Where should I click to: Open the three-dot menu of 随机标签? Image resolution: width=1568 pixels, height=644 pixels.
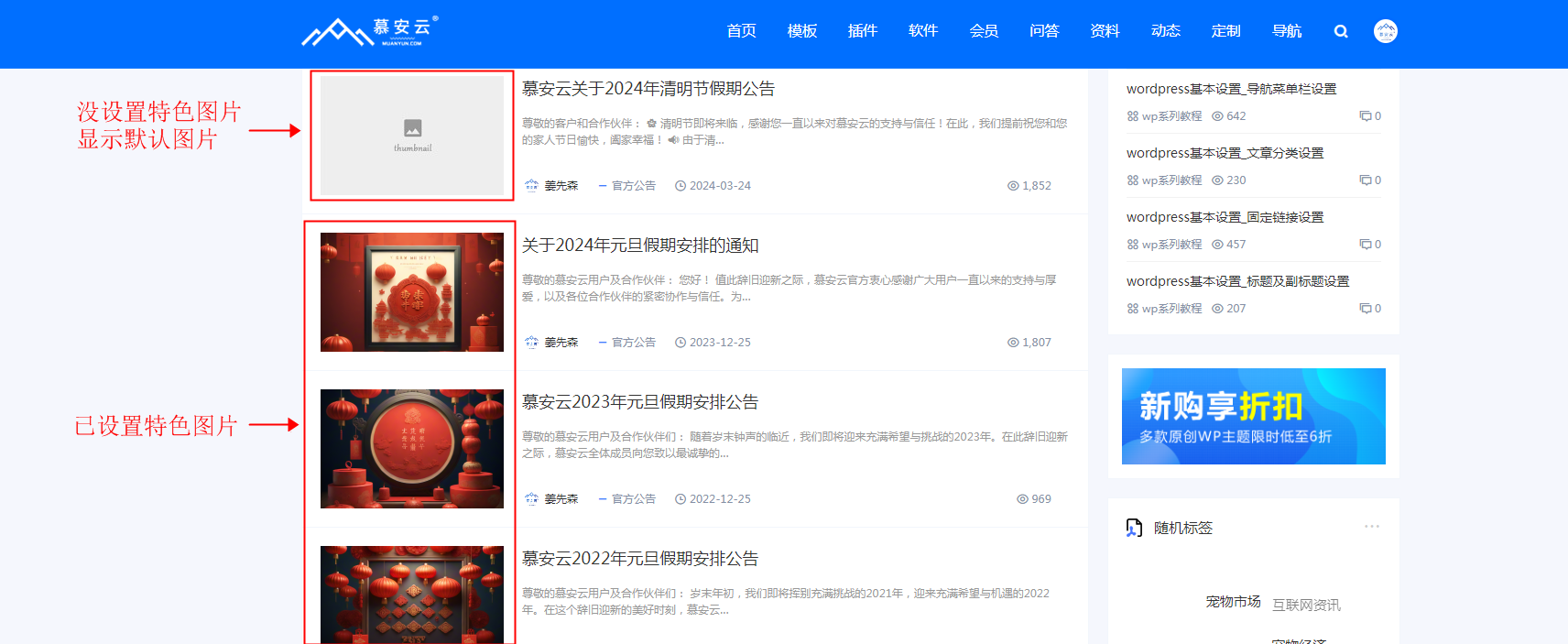tap(1372, 527)
